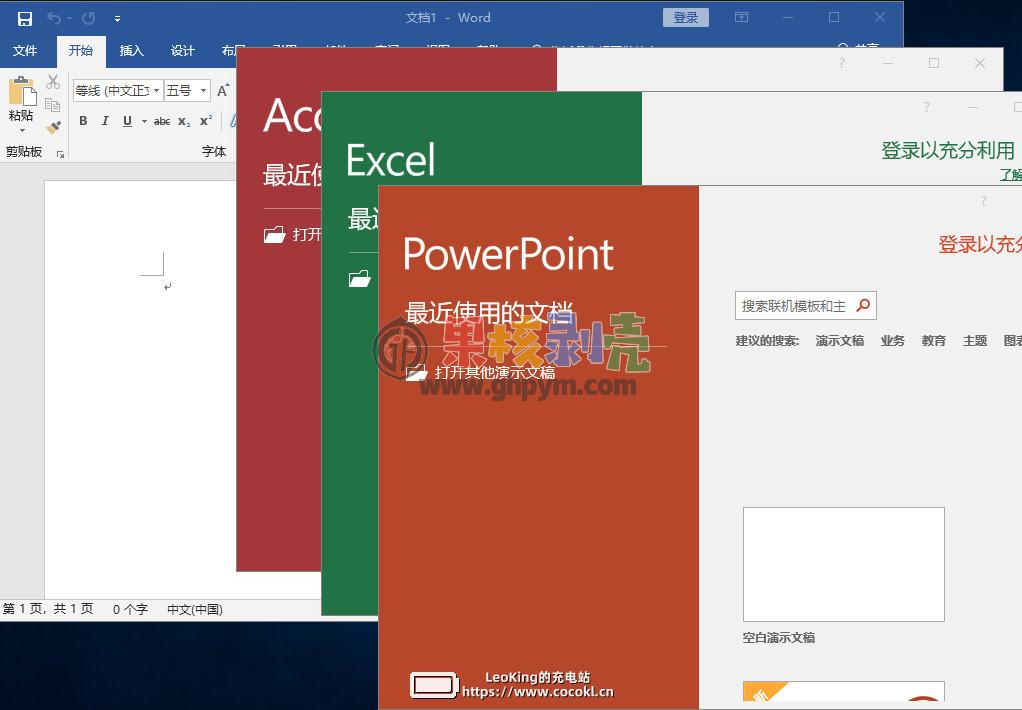Open the 文件 menu in Word
Image resolution: width=1022 pixels, height=710 pixels.
coord(25,50)
